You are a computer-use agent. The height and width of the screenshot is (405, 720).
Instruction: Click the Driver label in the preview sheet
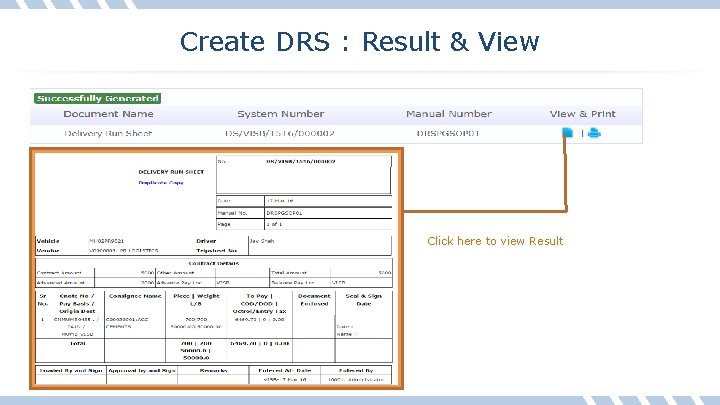[x=206, y=241]
